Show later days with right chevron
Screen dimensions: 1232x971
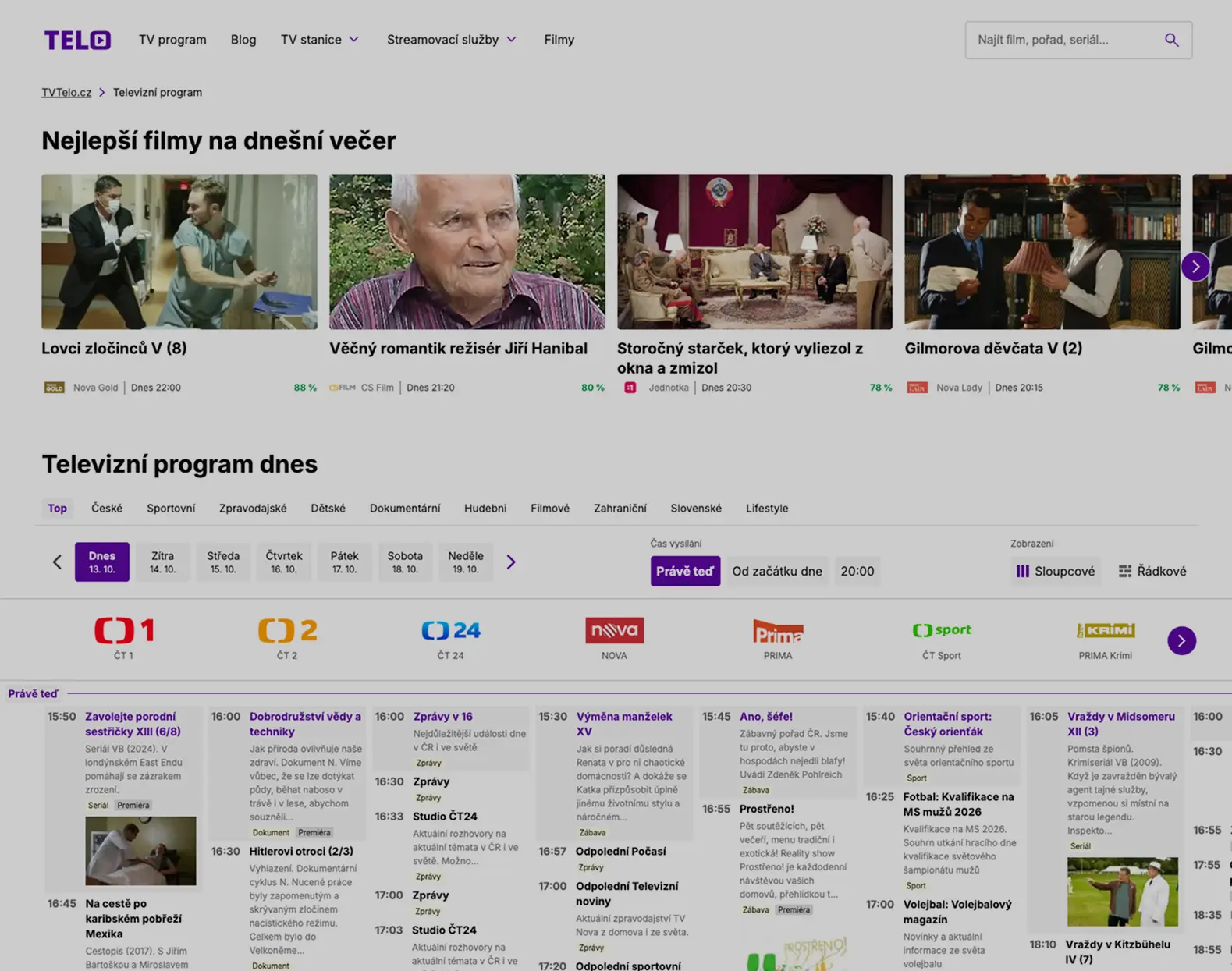pos(511,562)
